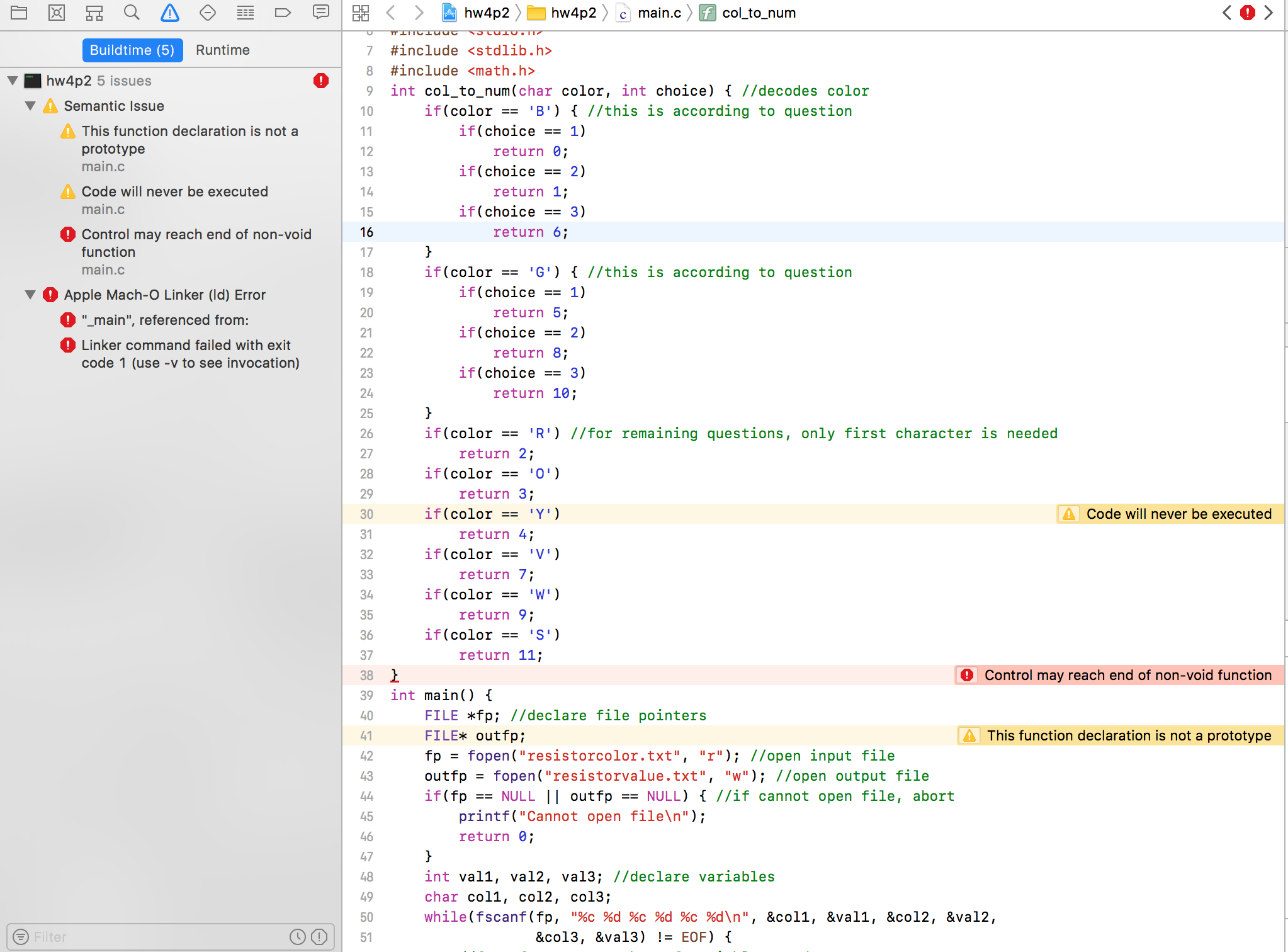Click the error badge next to hw4p2 issues
This screenshot has height=952, width=1288.
click(x=321, y=81)
